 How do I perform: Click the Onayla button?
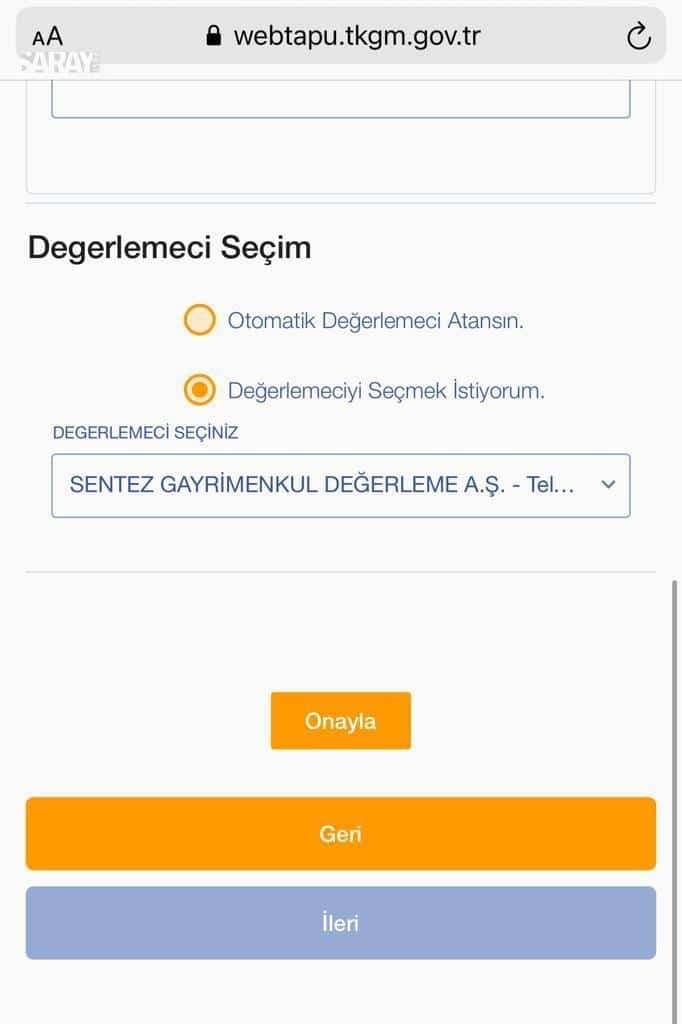click(341, 720)
